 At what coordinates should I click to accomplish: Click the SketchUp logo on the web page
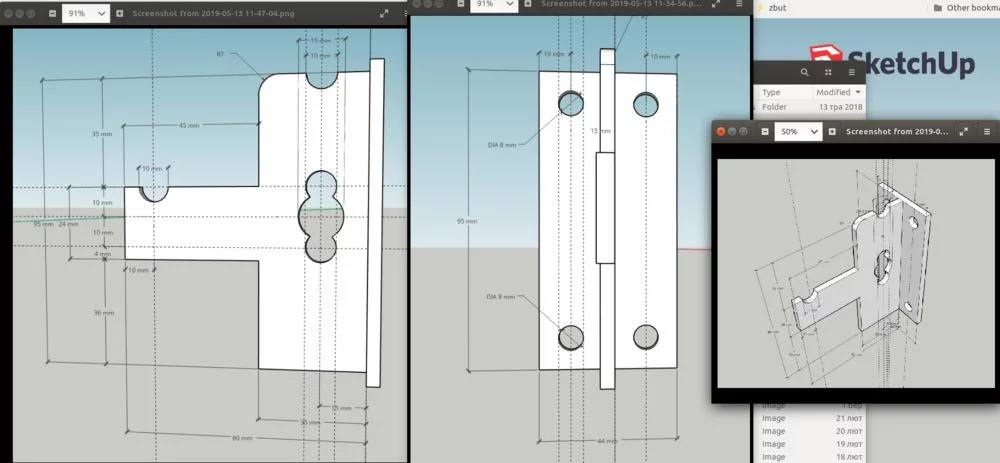pyautogui.click(x=892, y=62)
